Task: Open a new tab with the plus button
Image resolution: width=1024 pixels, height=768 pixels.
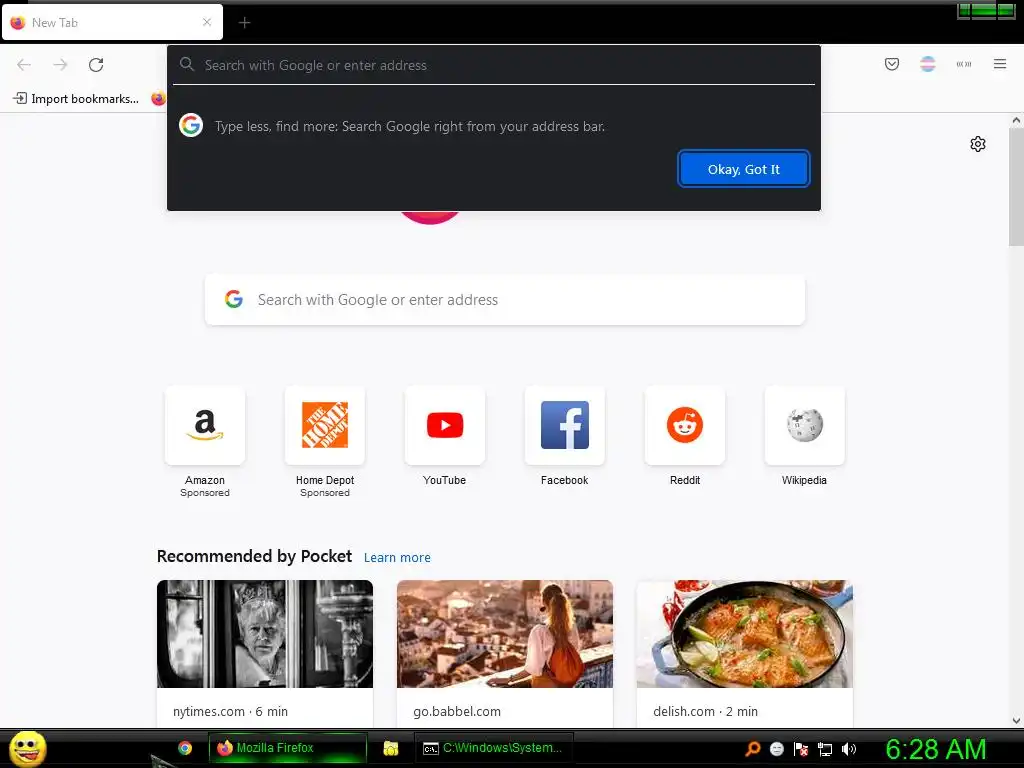Action: [x=244, y=23]
